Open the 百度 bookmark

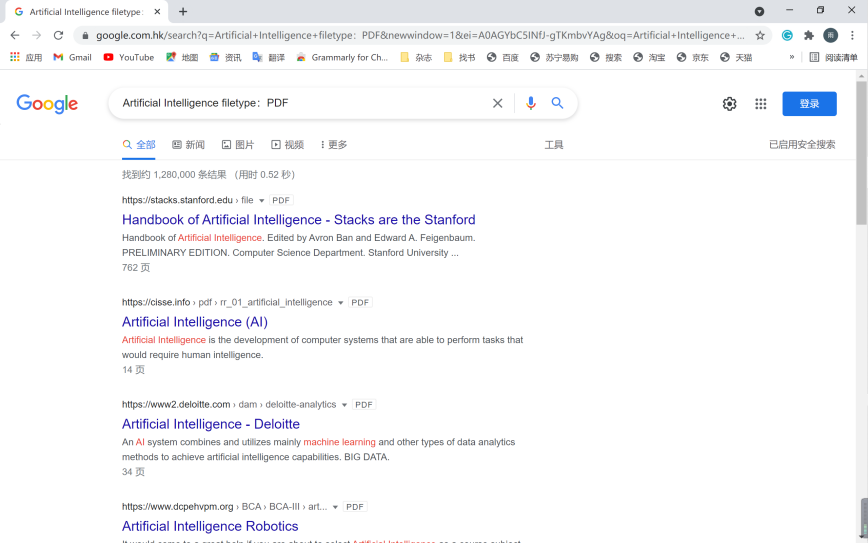pyautogui.click(x=503, y=57)
